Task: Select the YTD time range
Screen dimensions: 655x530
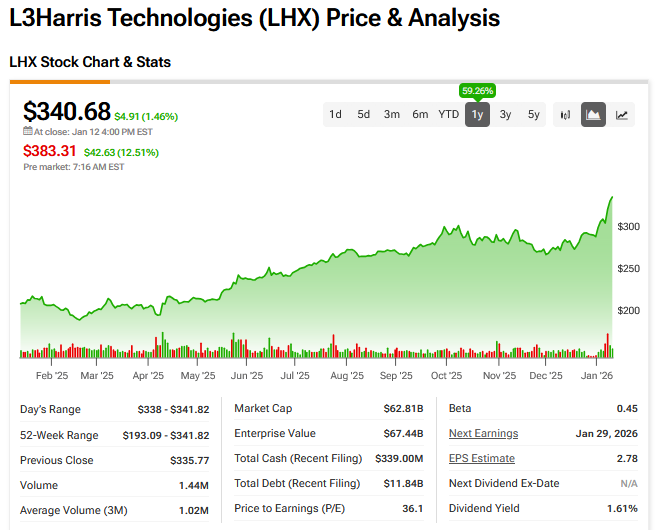Action: [x=449, y=114]
